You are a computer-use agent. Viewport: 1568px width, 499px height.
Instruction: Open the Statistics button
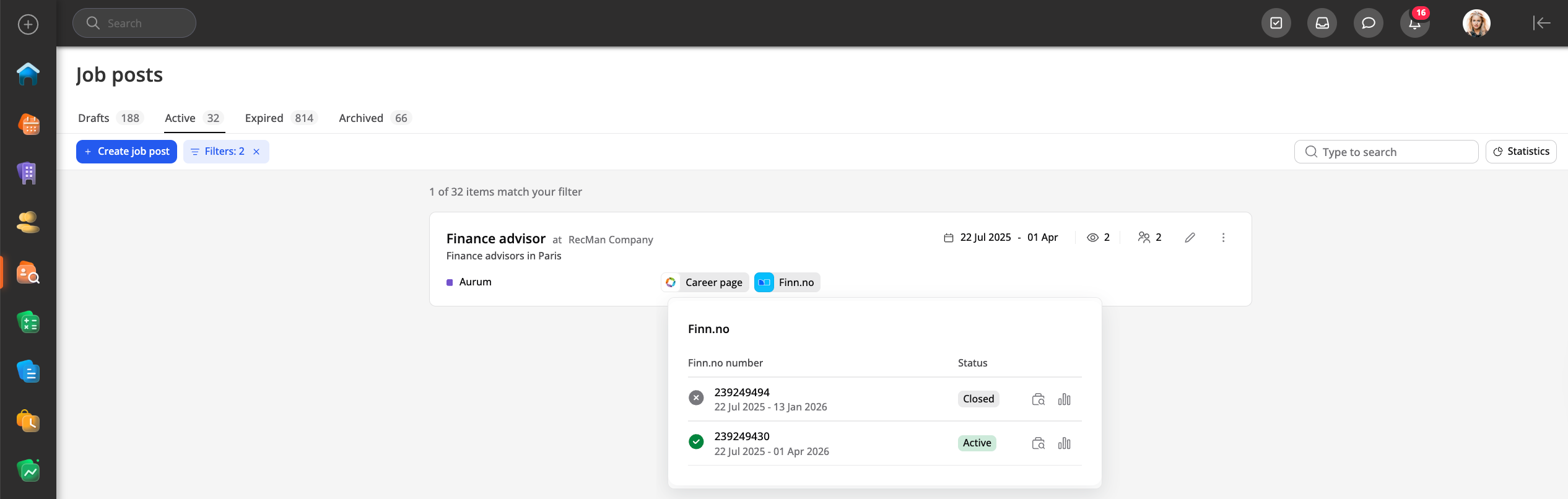(1520, 152)
